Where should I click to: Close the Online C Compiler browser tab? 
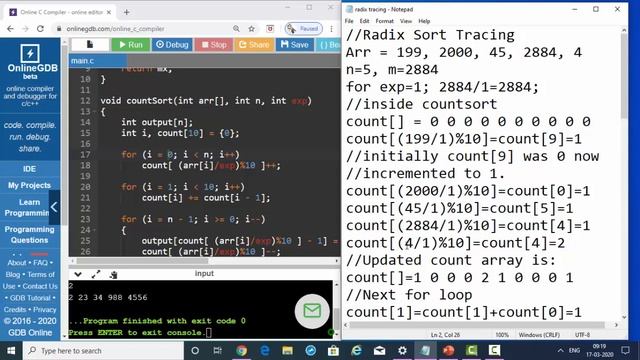click(x=109, y=12)
